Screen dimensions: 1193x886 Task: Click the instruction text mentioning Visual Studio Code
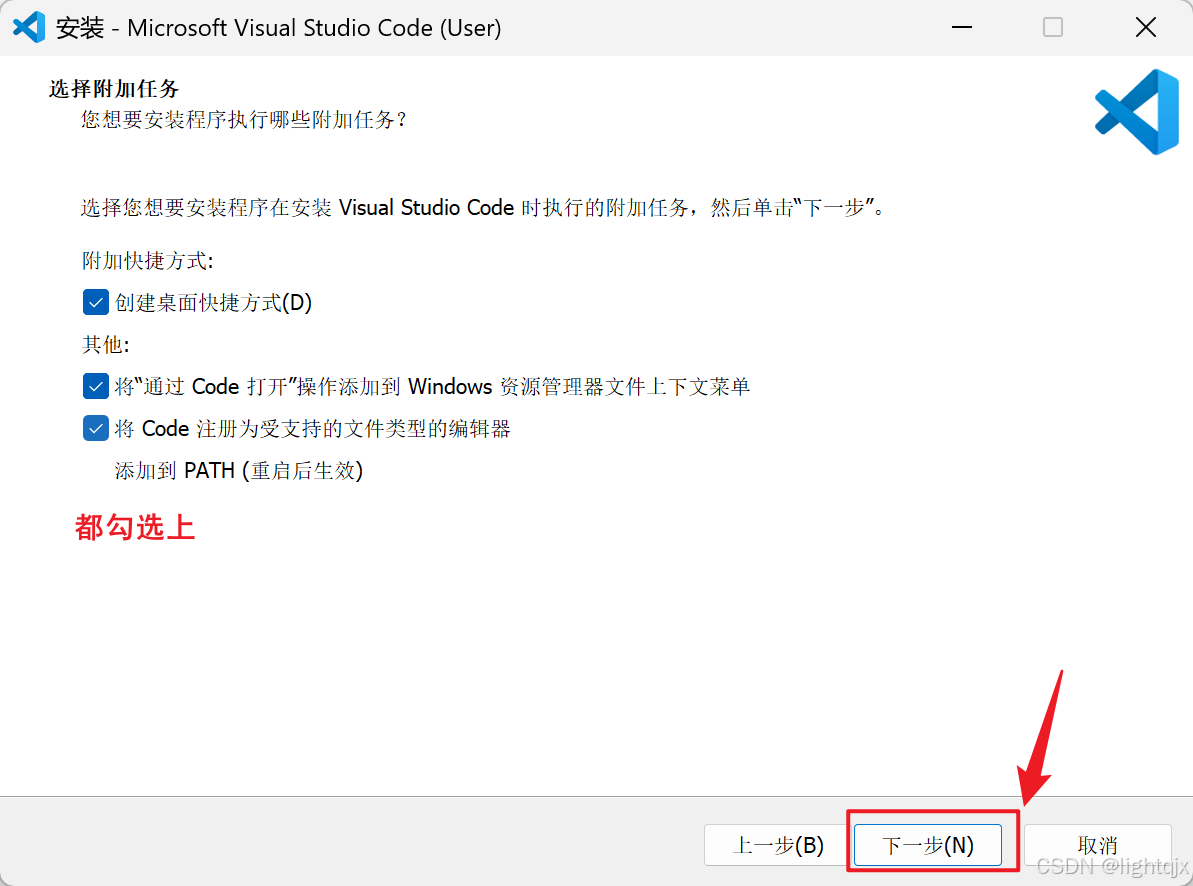point(483,207)
